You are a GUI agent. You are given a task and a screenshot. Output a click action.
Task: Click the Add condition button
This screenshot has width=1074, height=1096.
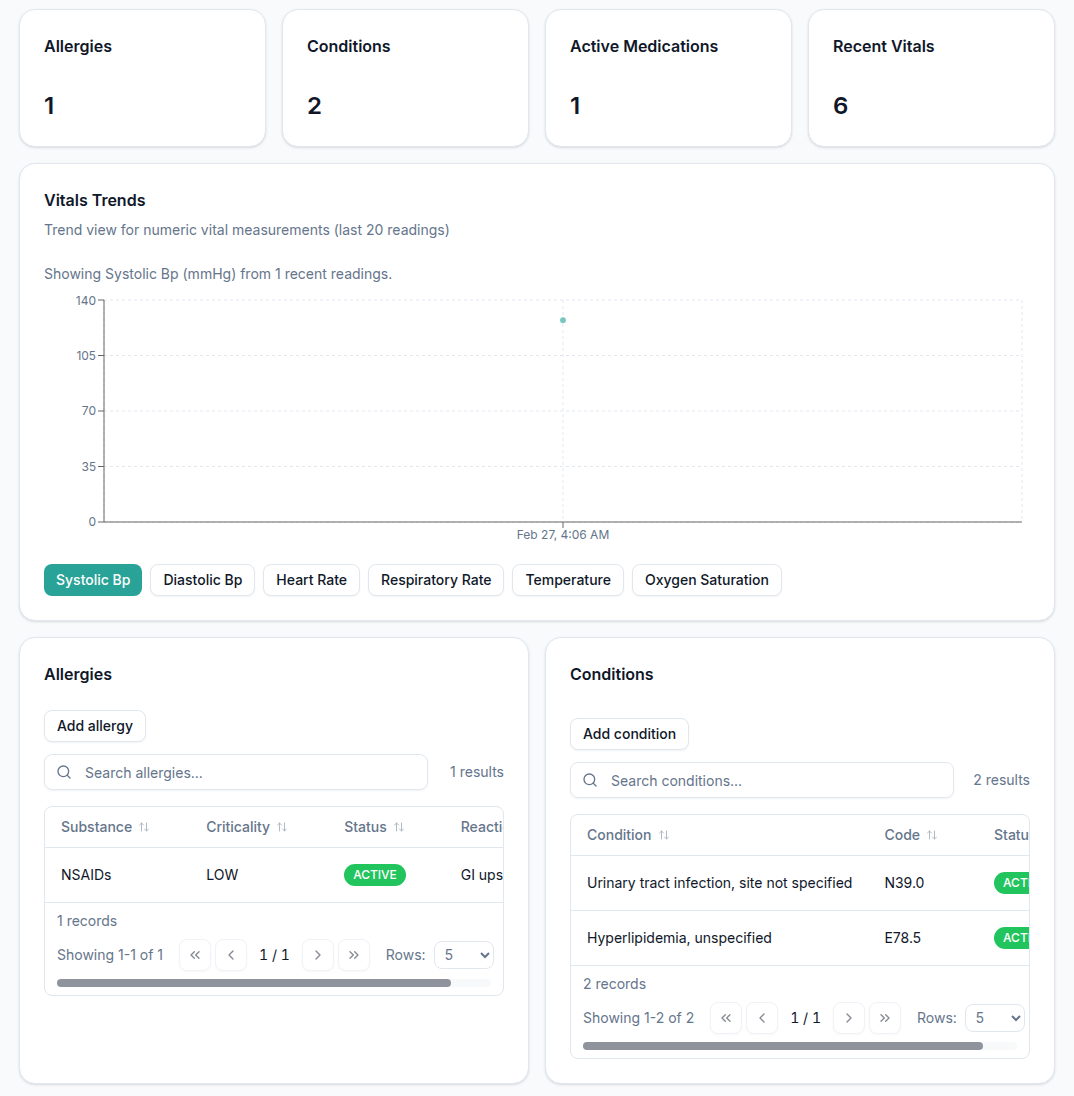point(629,733)
